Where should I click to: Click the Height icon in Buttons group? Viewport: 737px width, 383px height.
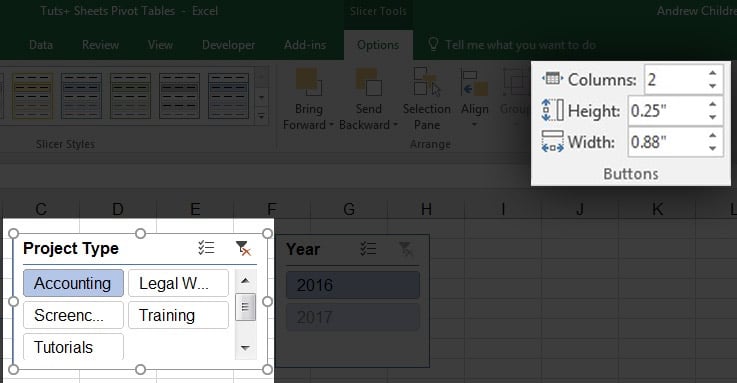tap(552, 110)
